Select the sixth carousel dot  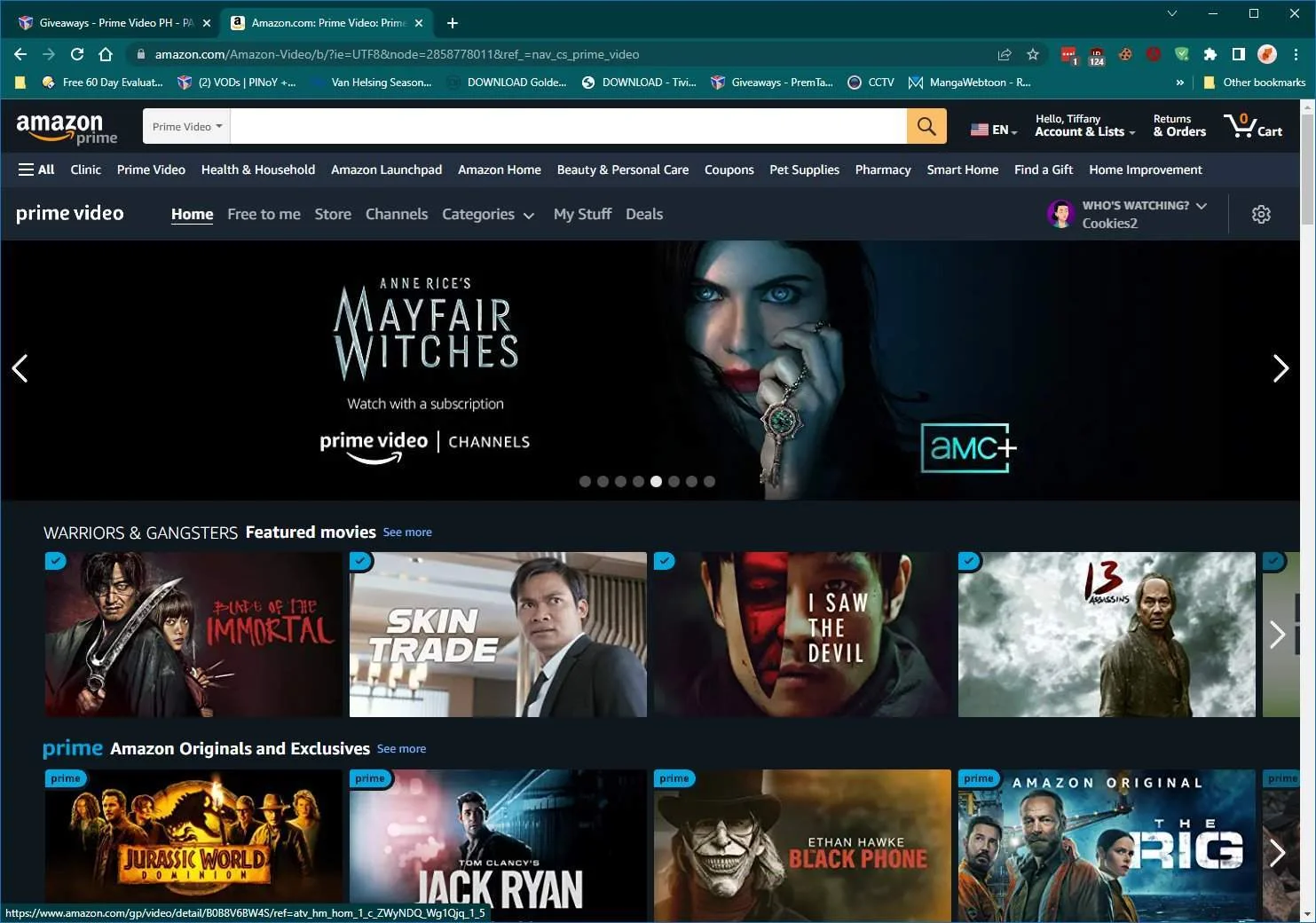pos(674,482)
